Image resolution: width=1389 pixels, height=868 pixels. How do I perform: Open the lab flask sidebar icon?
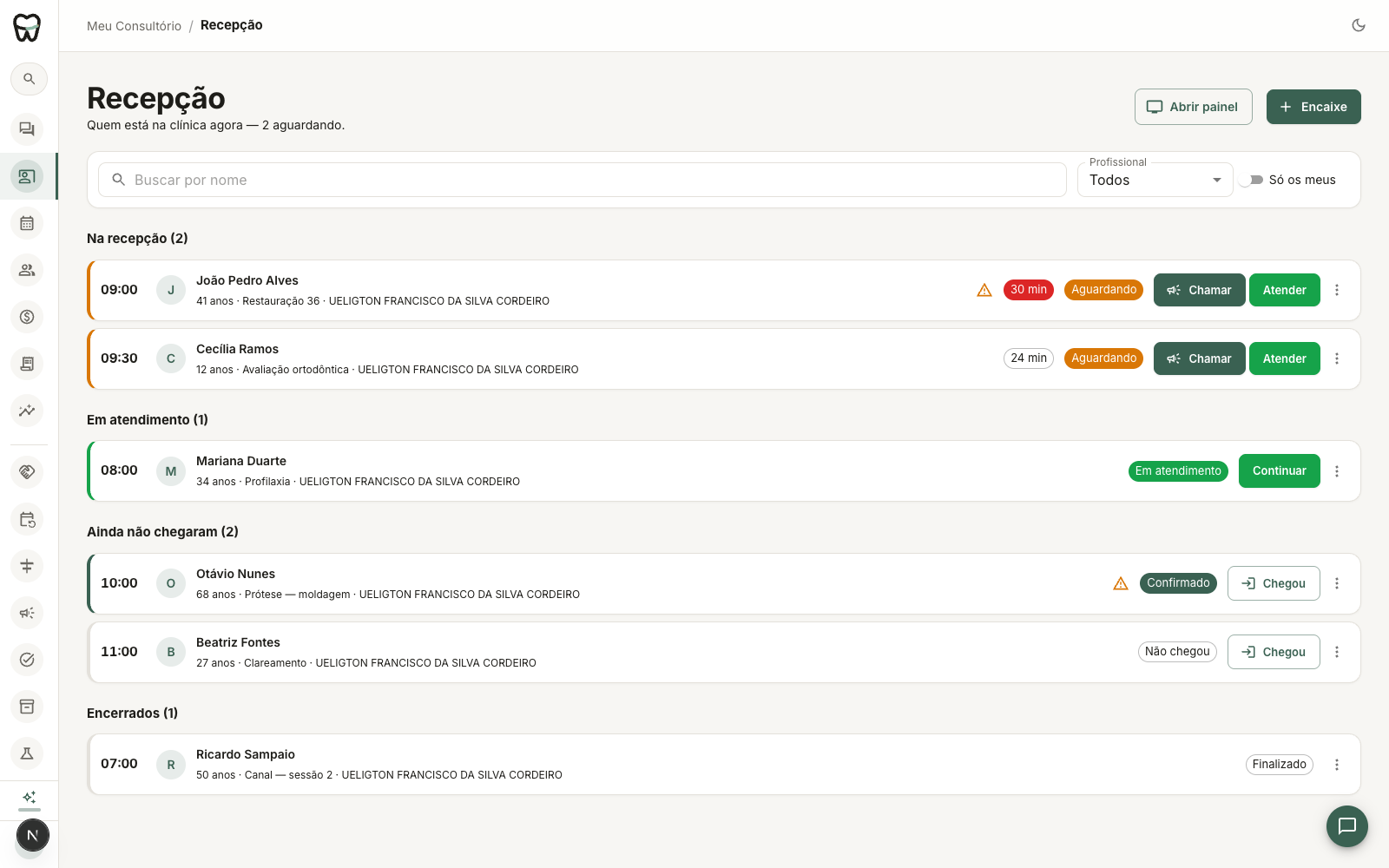click(27, 753)
